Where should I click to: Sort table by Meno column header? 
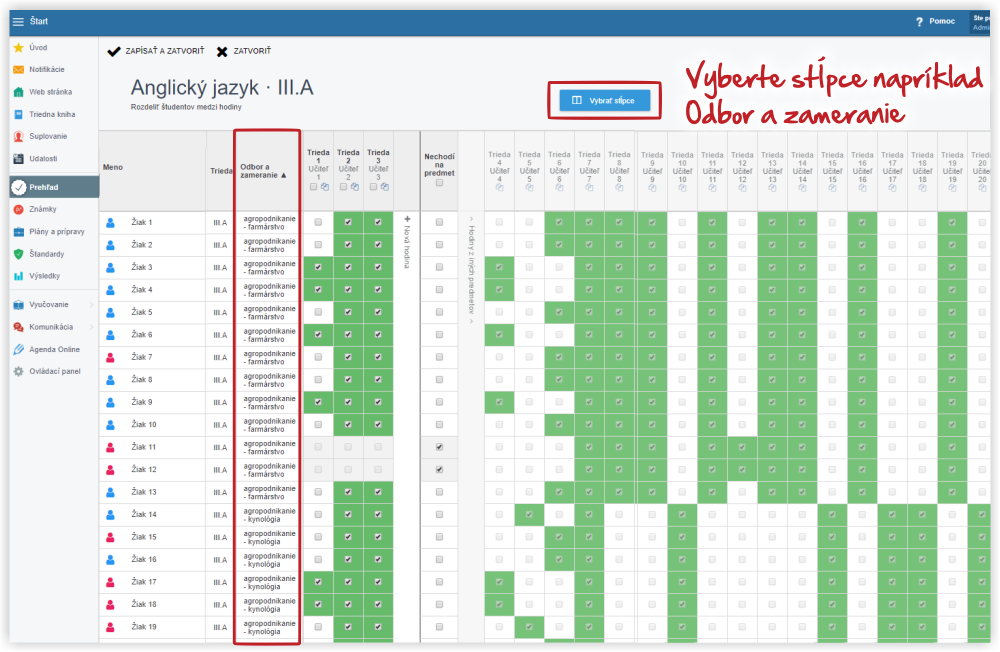(x=113, y=167)
